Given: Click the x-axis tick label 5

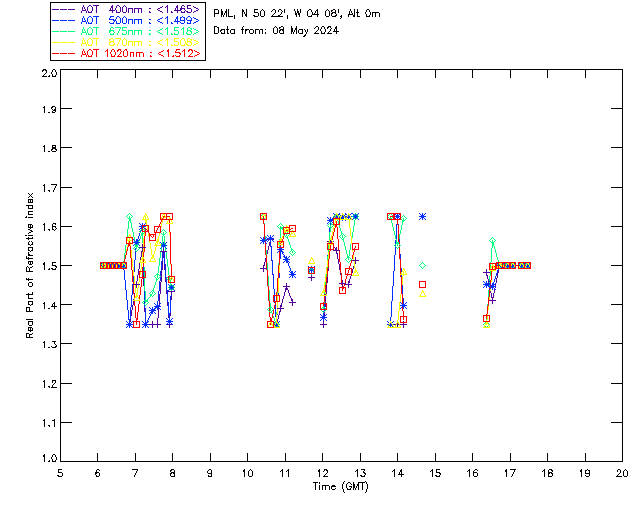Looking at the screenshot, I should pos(60,473).
